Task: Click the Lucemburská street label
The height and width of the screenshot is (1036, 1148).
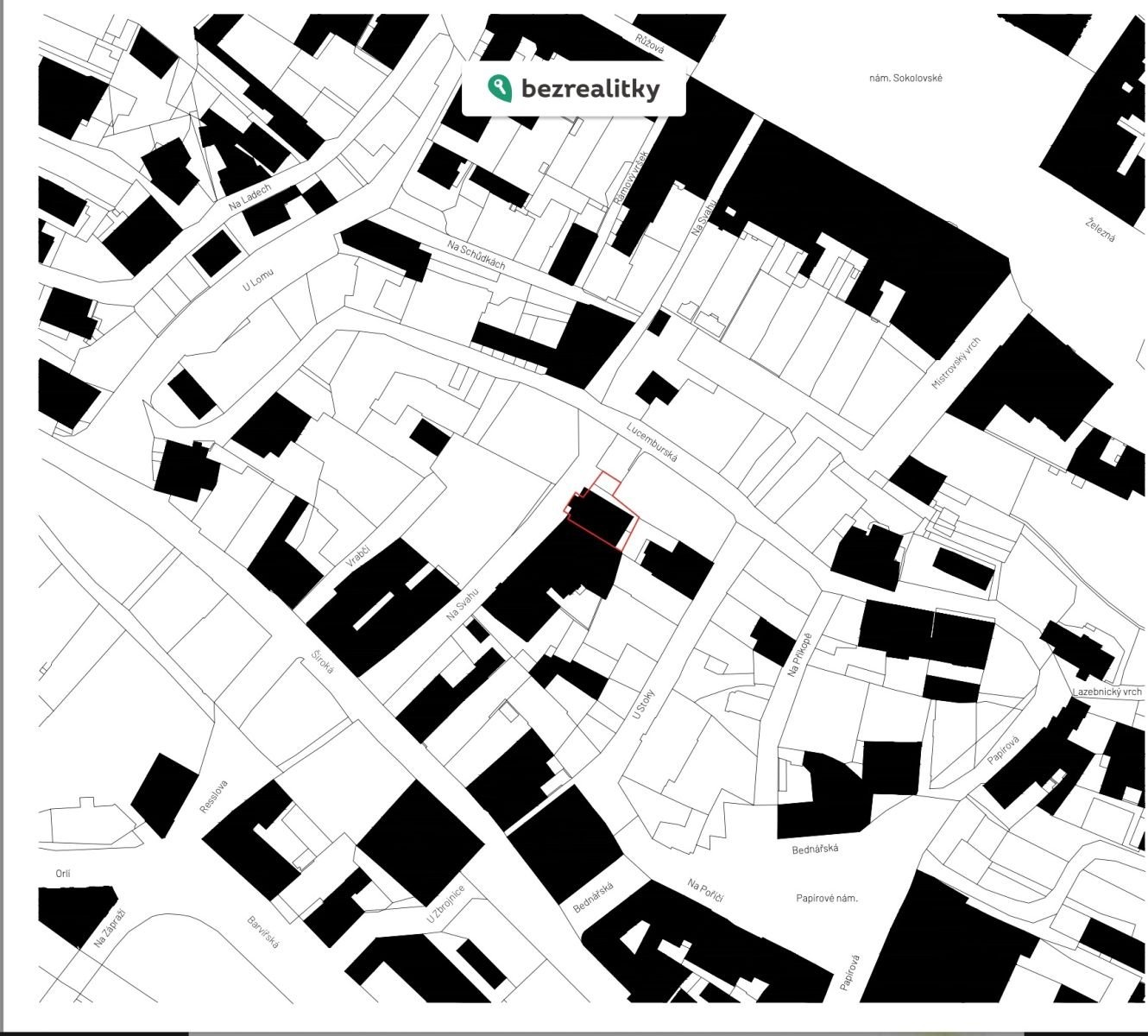Action: (653, 442)
